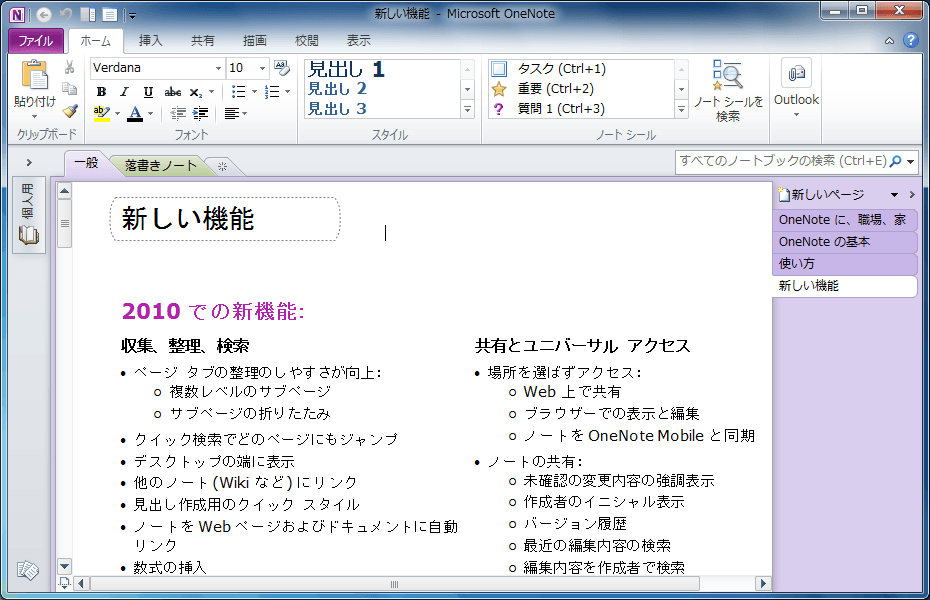The width and height of the screenshot is (930, 600).
Task: Open the Verdana font name dropdown
Action: pos(218,68)
